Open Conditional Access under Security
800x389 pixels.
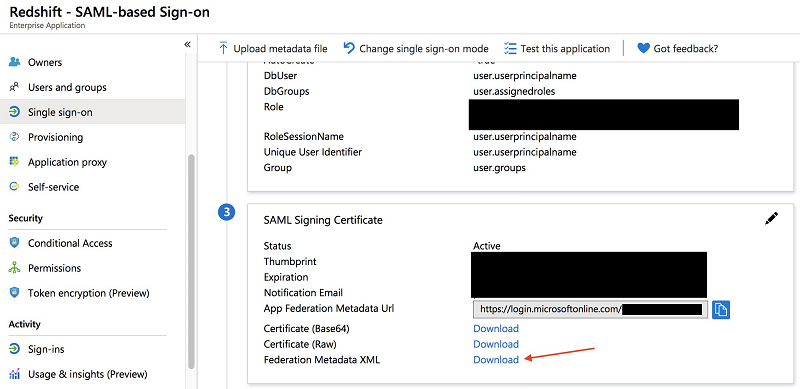point(61,244)
